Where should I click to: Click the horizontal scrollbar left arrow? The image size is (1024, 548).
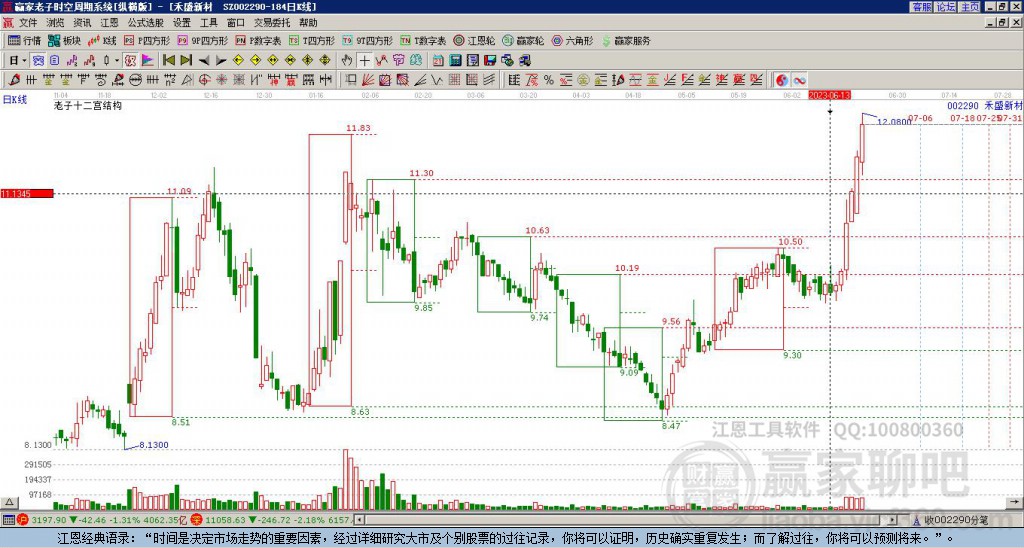coord(359,520)
